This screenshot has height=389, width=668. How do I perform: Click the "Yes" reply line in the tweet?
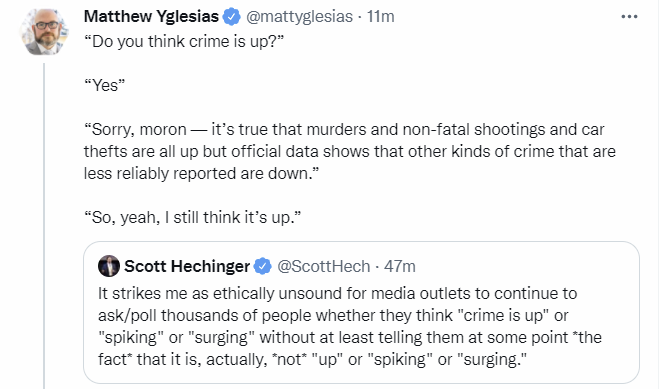tap(104, 85)
